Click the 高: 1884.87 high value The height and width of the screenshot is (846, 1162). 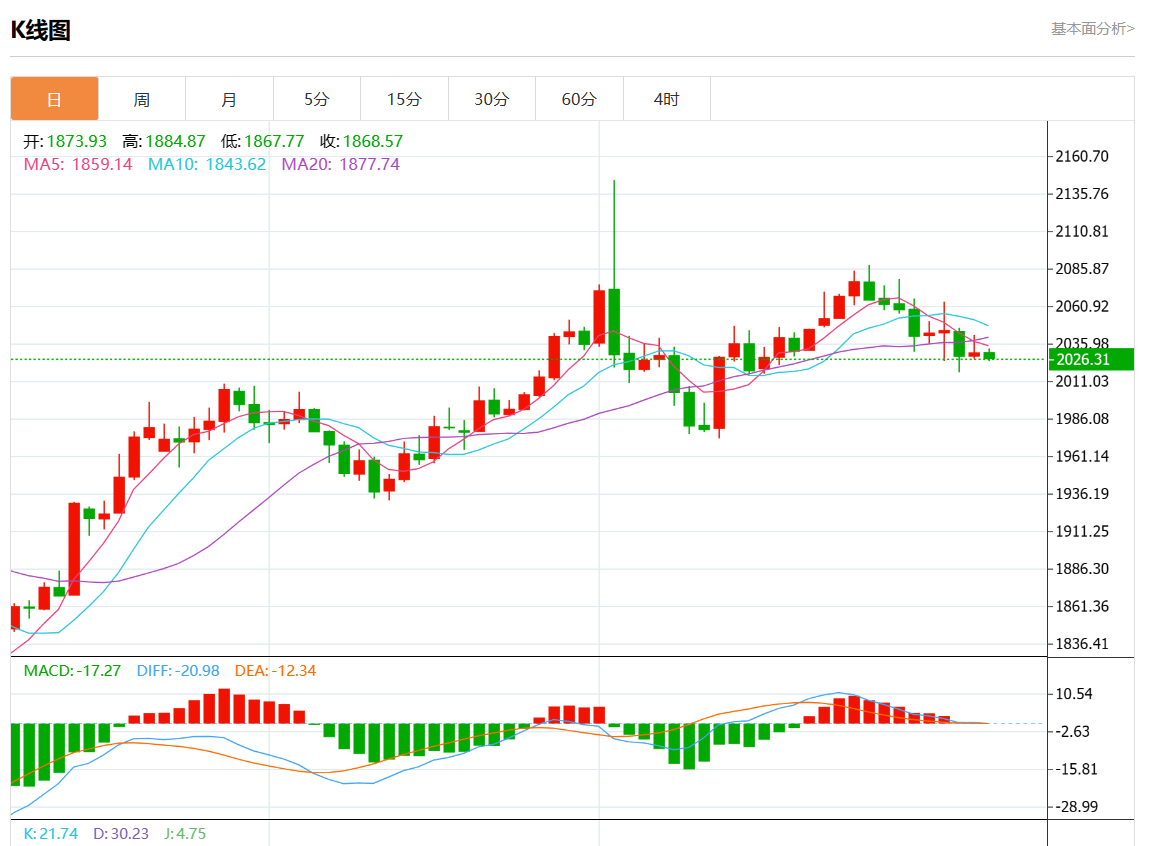[x=164, y=141]
